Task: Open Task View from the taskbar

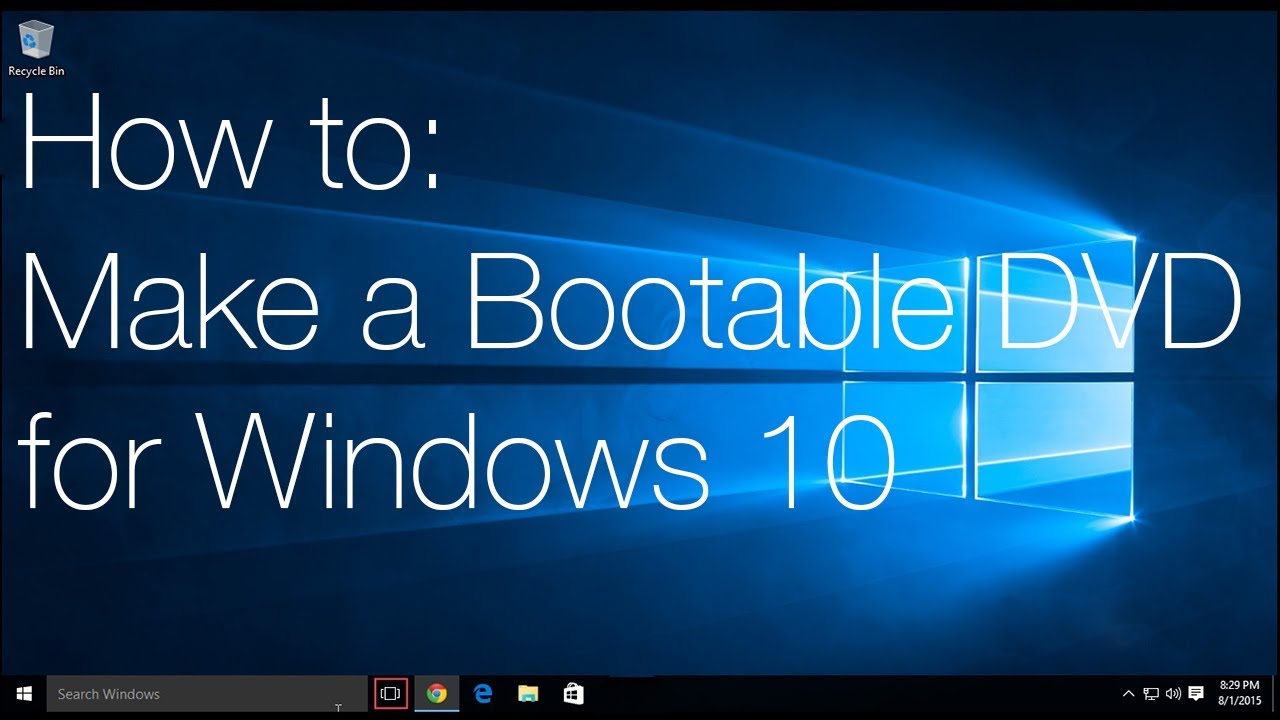Action: 391,693
